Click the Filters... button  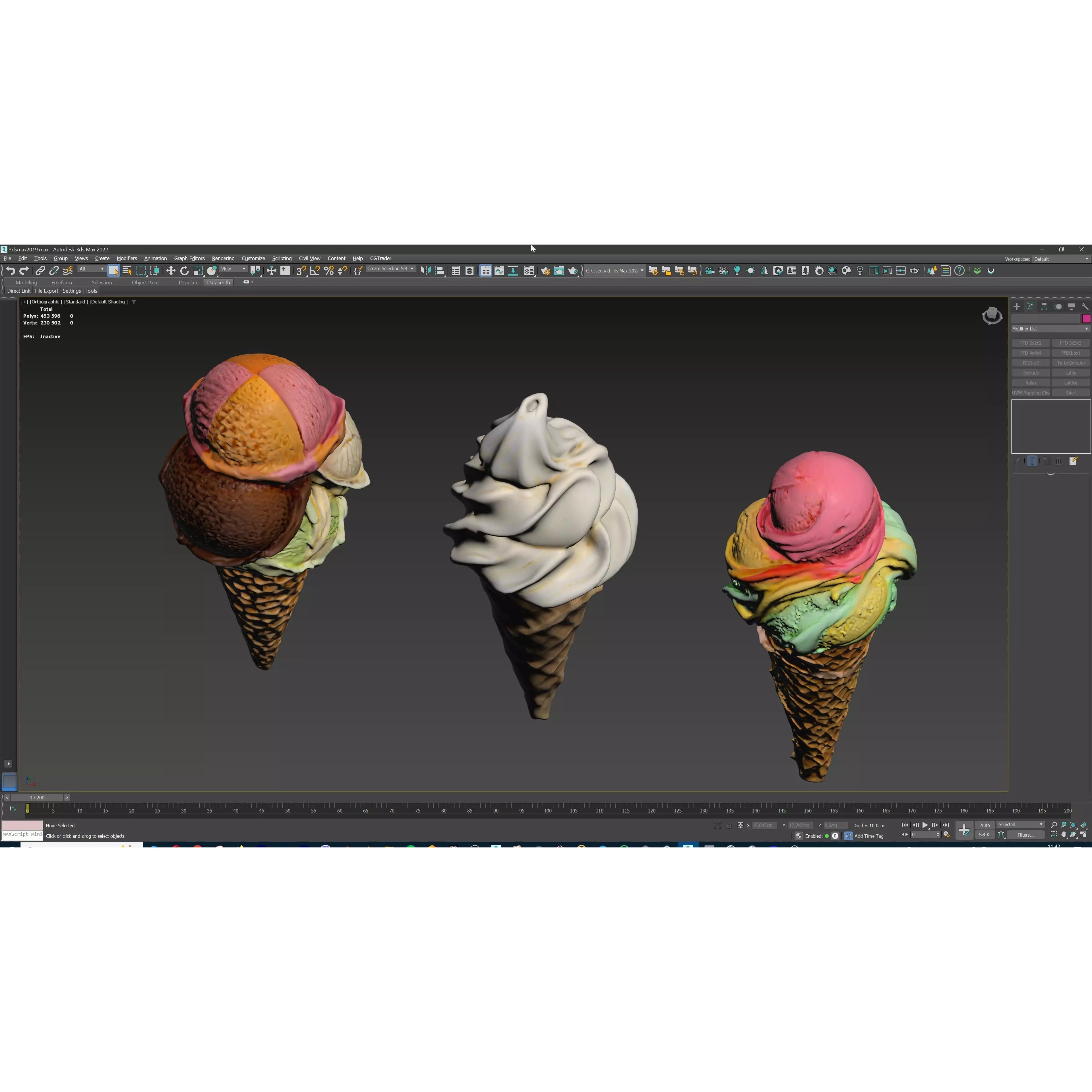coord(1026,835)
